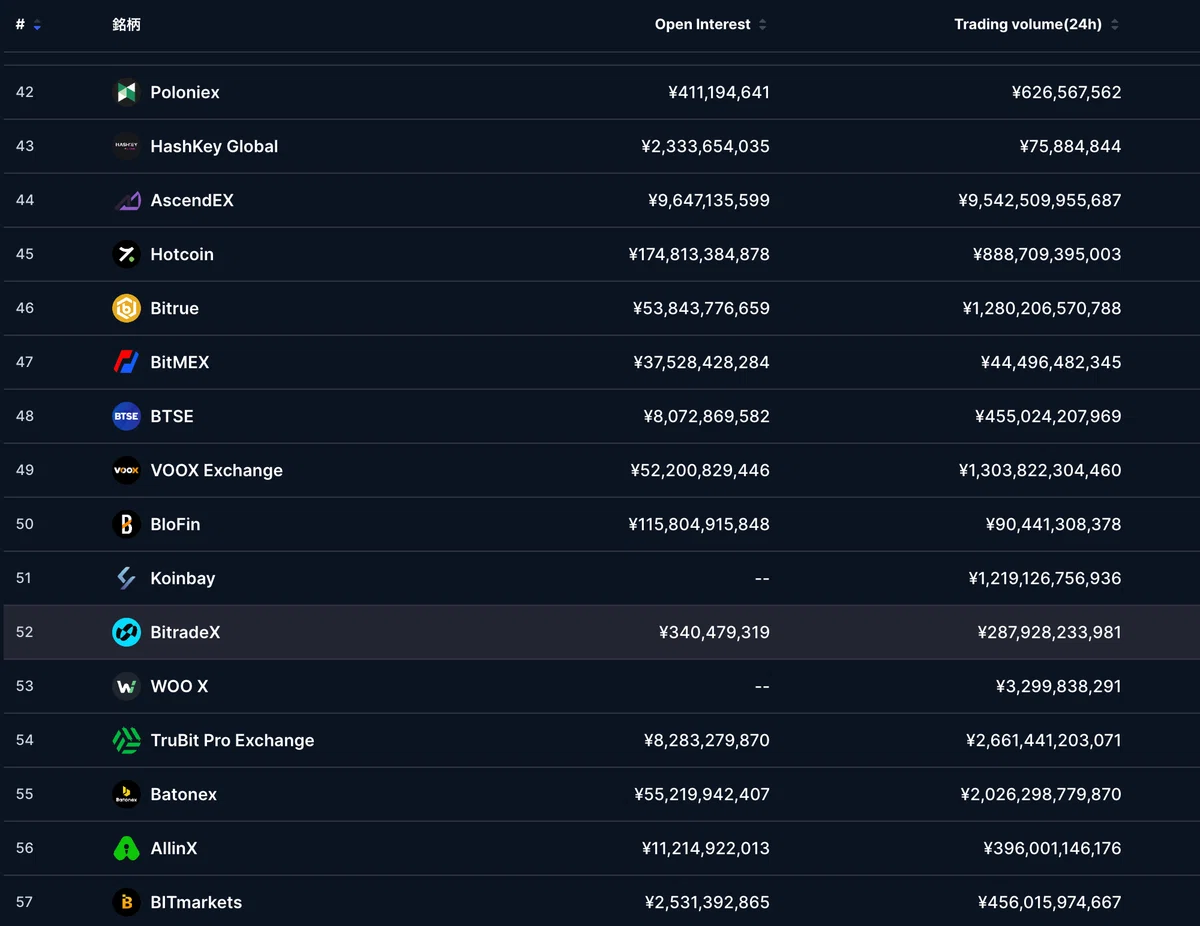Select BloFin open interest ¥115,804,915,848
This screenshot has width=1200, height=926.
(x=699, y=524)
